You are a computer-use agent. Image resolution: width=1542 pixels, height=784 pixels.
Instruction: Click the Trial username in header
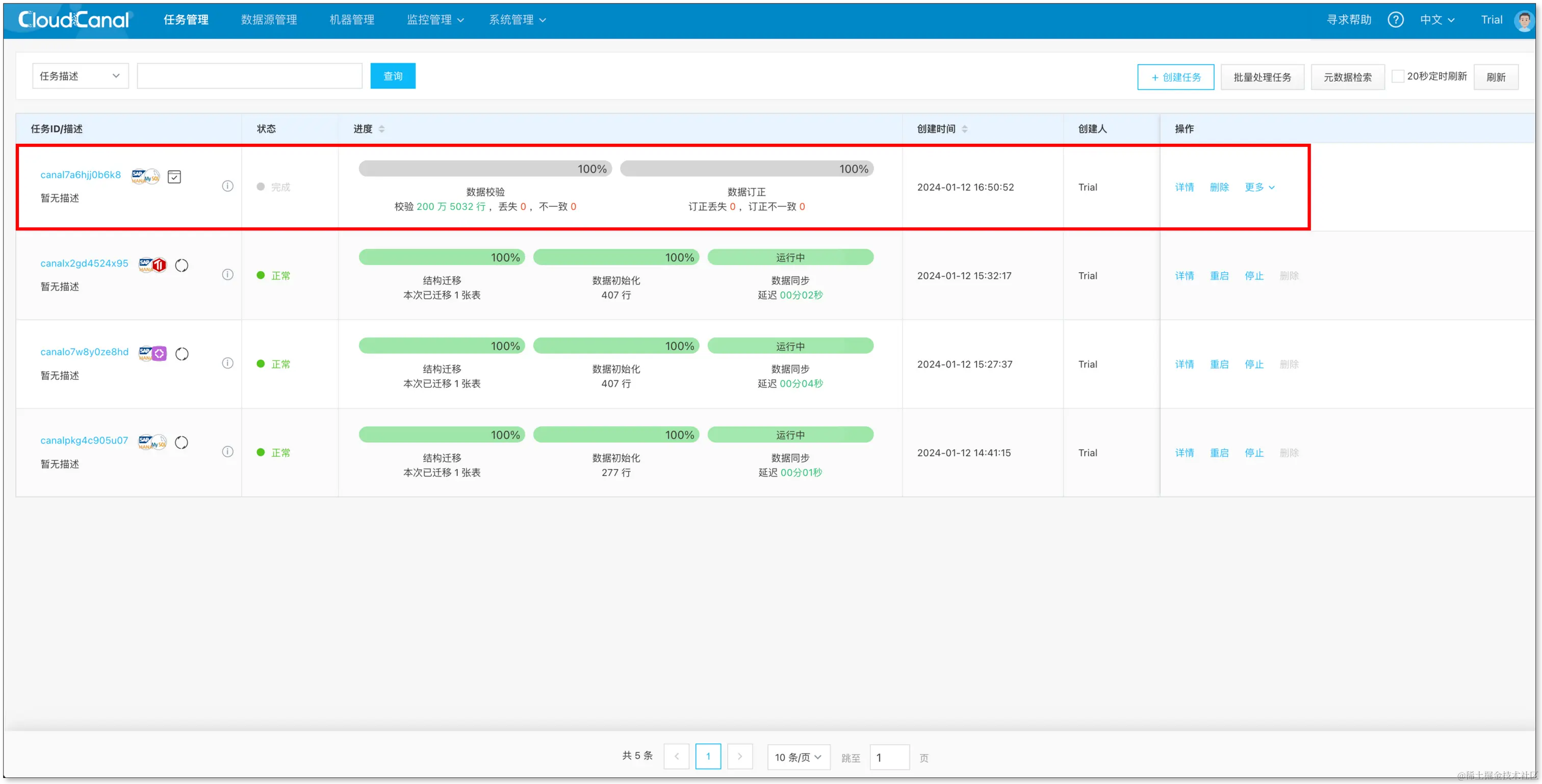coord(1491,20)
